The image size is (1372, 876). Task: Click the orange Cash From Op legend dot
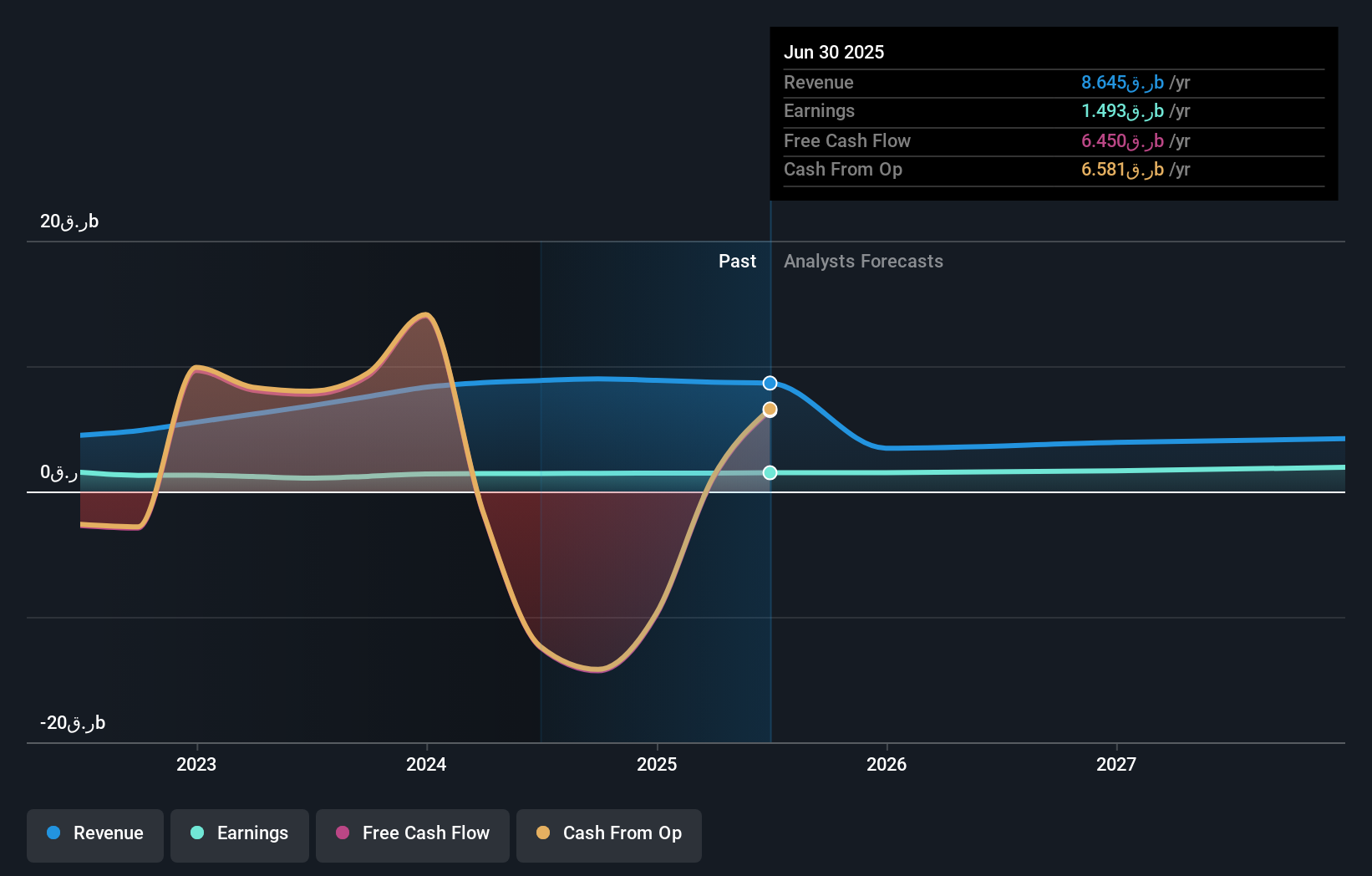543,833
